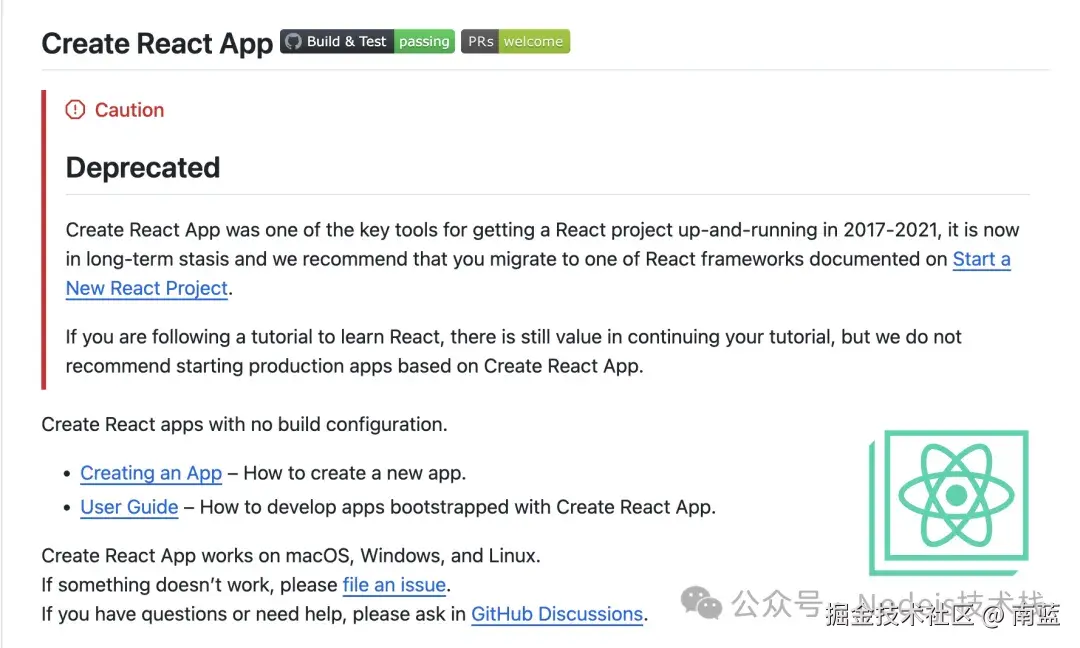Click the GitHub octocat icon in the badge

pos(293,42)
